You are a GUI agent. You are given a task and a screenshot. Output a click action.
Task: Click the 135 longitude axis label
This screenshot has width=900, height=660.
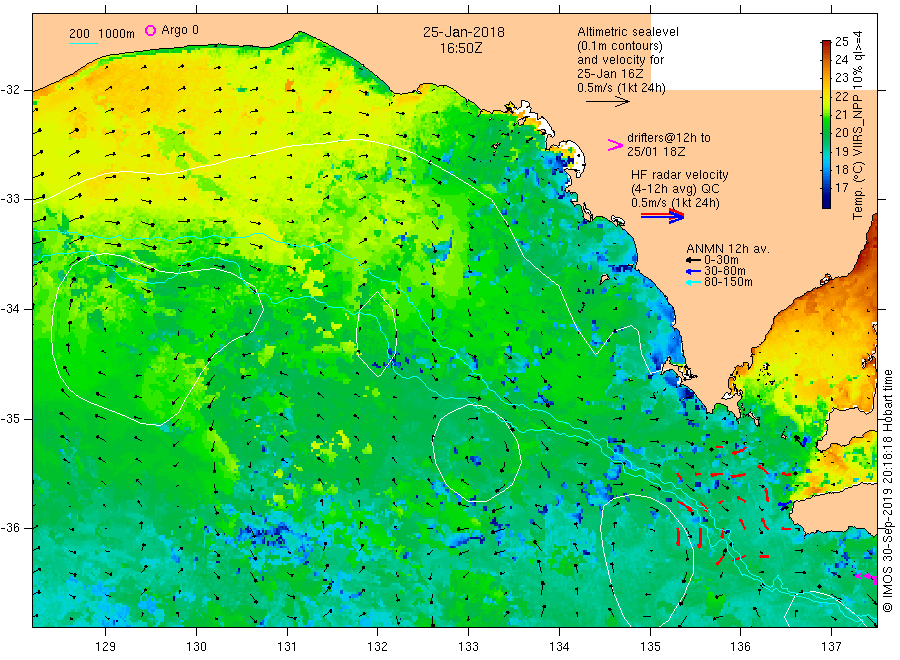pos(650,647)
